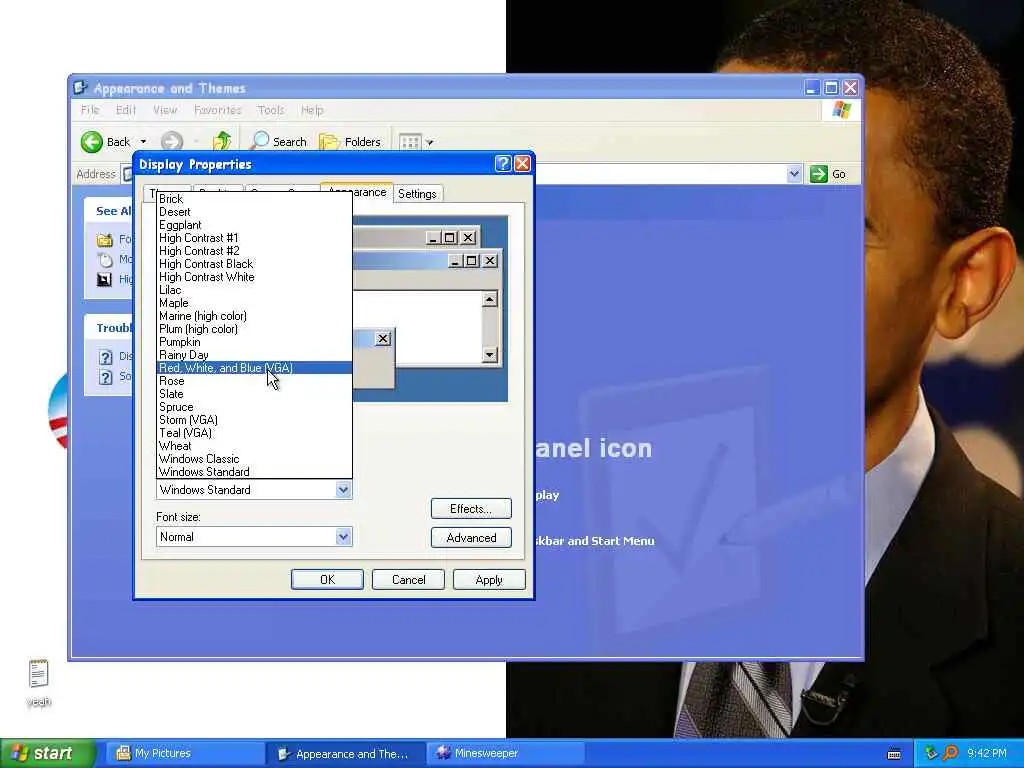Switch to the Settings tab
This screenshot has height=768, width=1024.
click(417, 193)
